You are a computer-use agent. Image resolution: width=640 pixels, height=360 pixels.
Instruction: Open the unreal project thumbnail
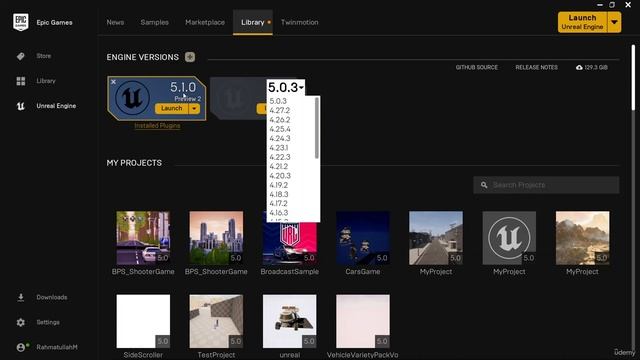point(289,321)
